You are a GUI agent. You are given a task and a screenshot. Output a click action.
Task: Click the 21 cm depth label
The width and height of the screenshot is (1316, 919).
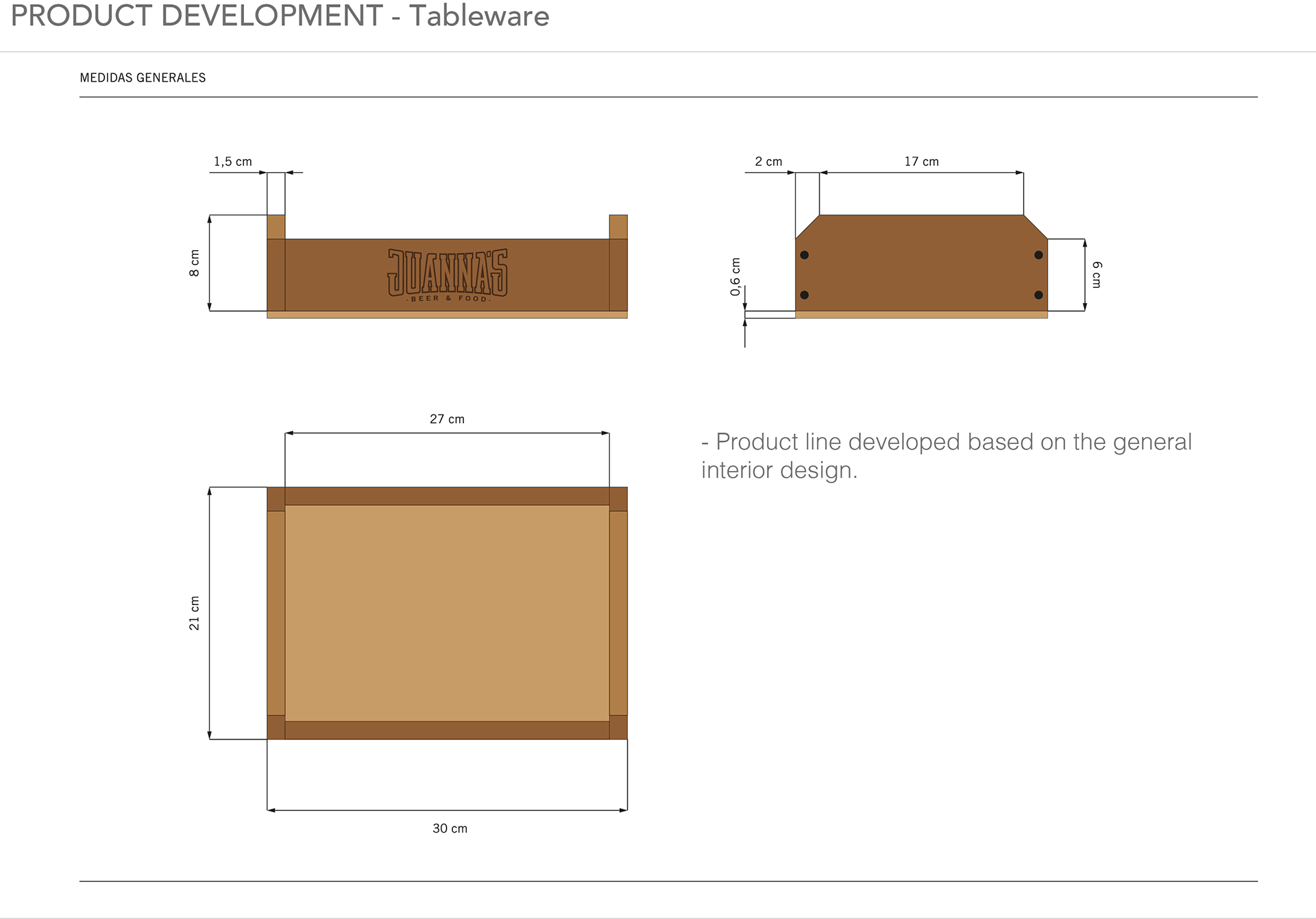click(x=195, y=613)
